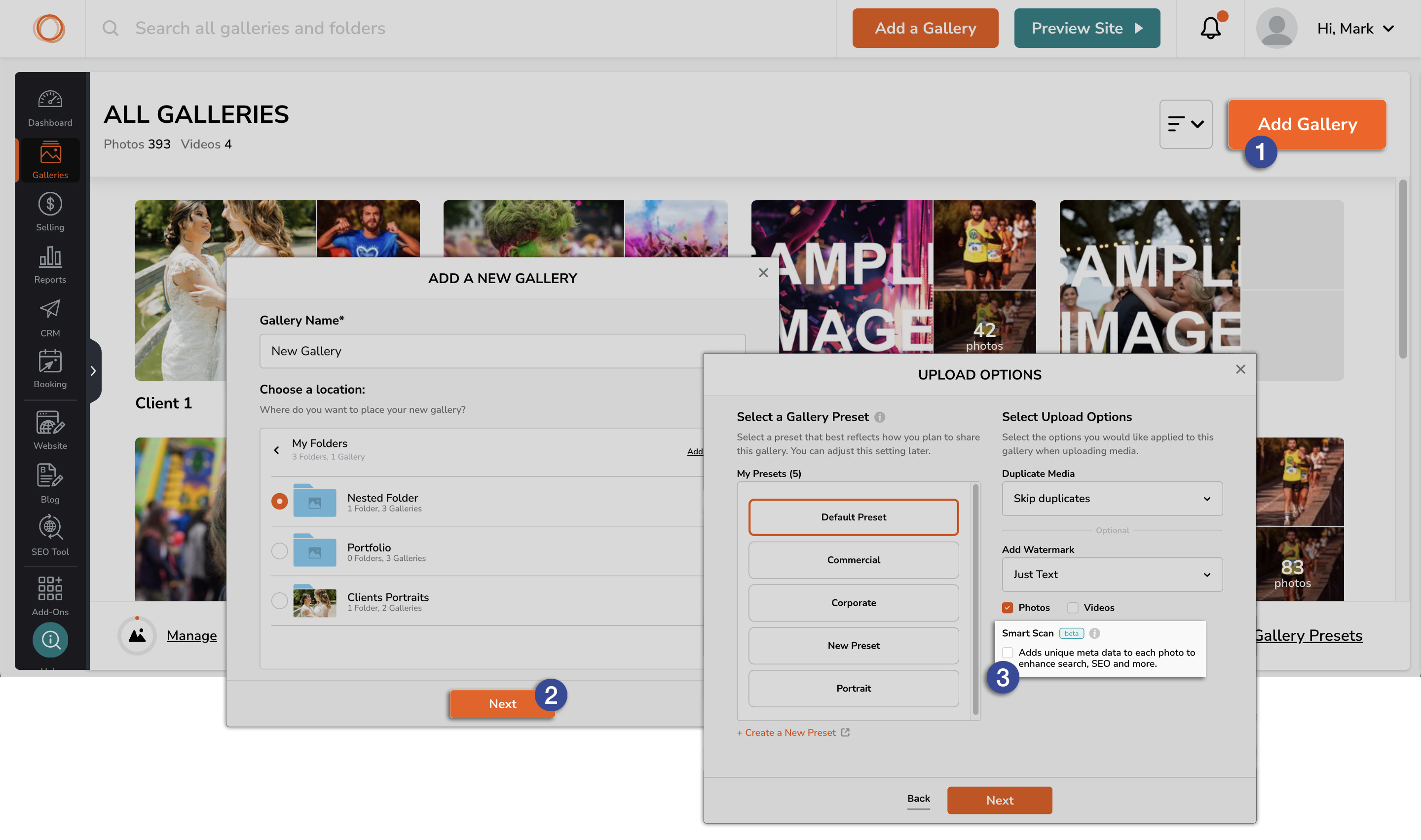Select the Clients Portraits radio button

(x=280, y=601)
